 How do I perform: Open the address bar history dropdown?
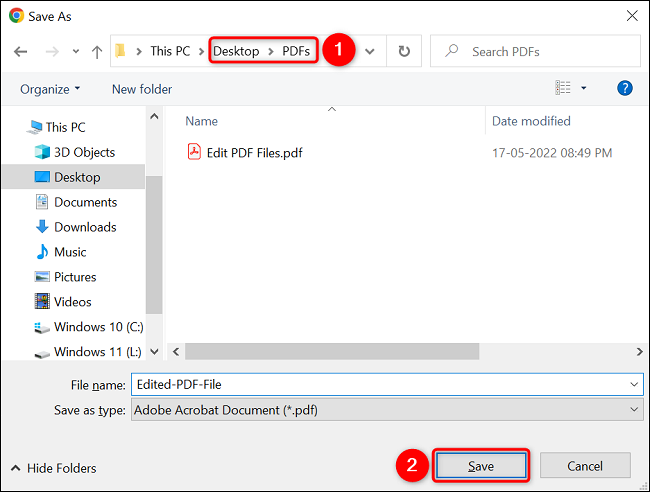coord(371,51)
